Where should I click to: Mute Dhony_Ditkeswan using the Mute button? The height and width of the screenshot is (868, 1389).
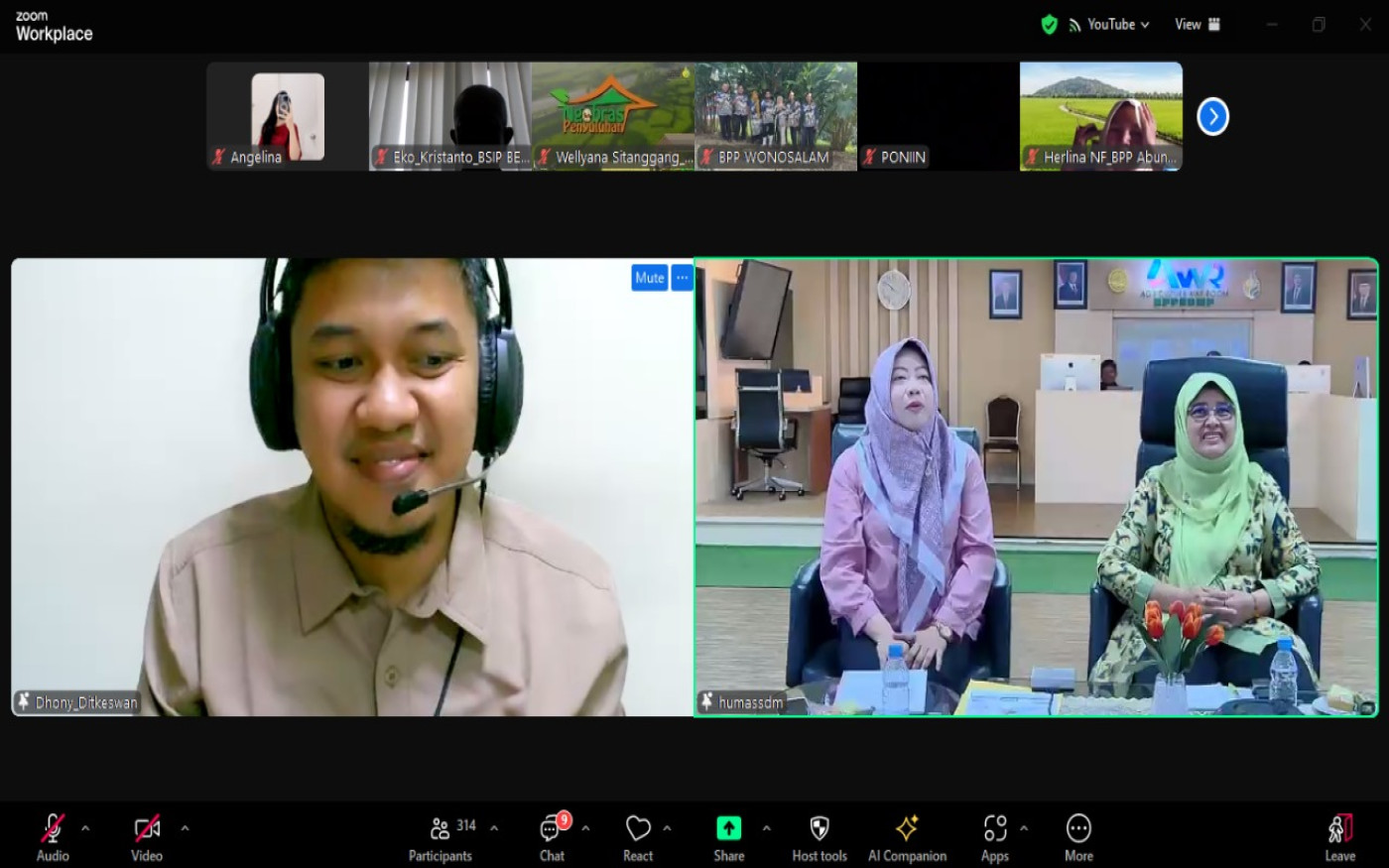point(650,278)
